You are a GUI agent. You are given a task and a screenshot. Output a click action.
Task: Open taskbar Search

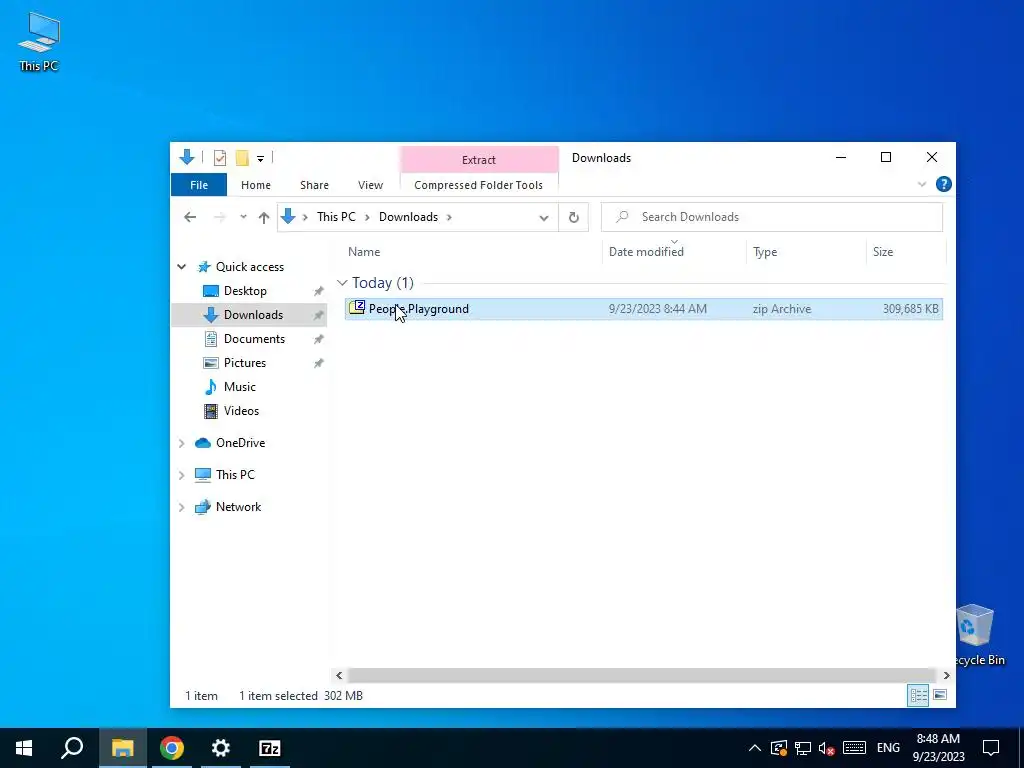[x=72, y=748]
